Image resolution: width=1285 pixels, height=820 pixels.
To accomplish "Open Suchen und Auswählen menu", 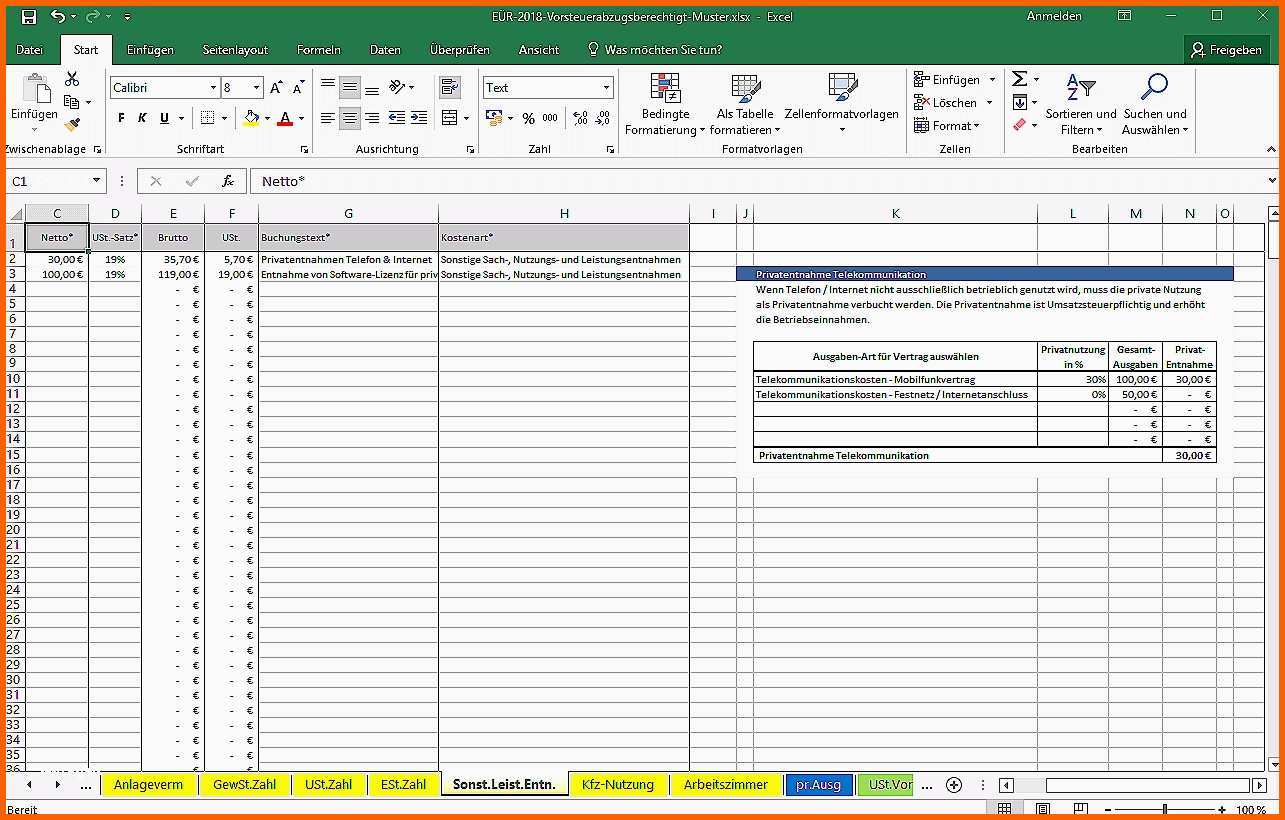I will pos(1155,104).
